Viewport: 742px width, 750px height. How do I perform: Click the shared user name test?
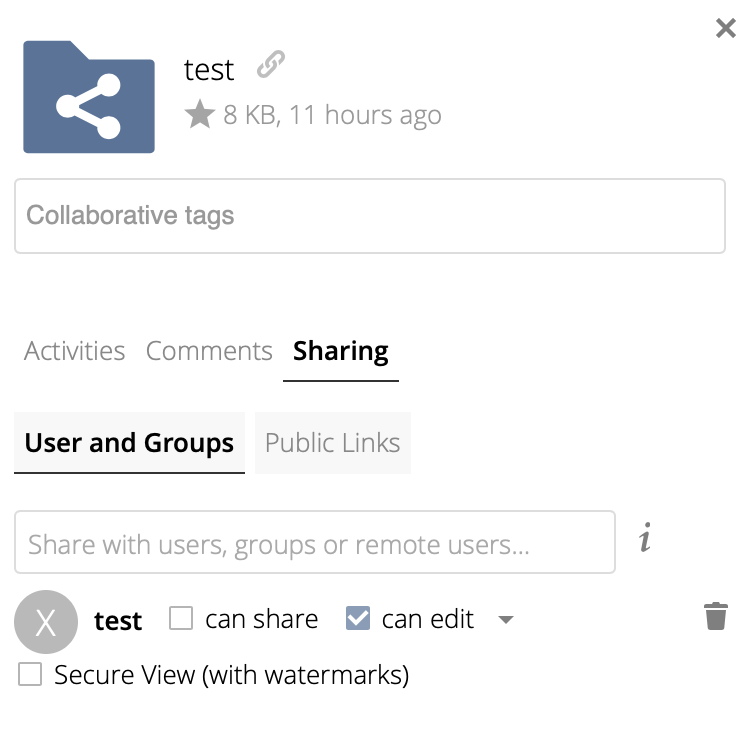118,621
